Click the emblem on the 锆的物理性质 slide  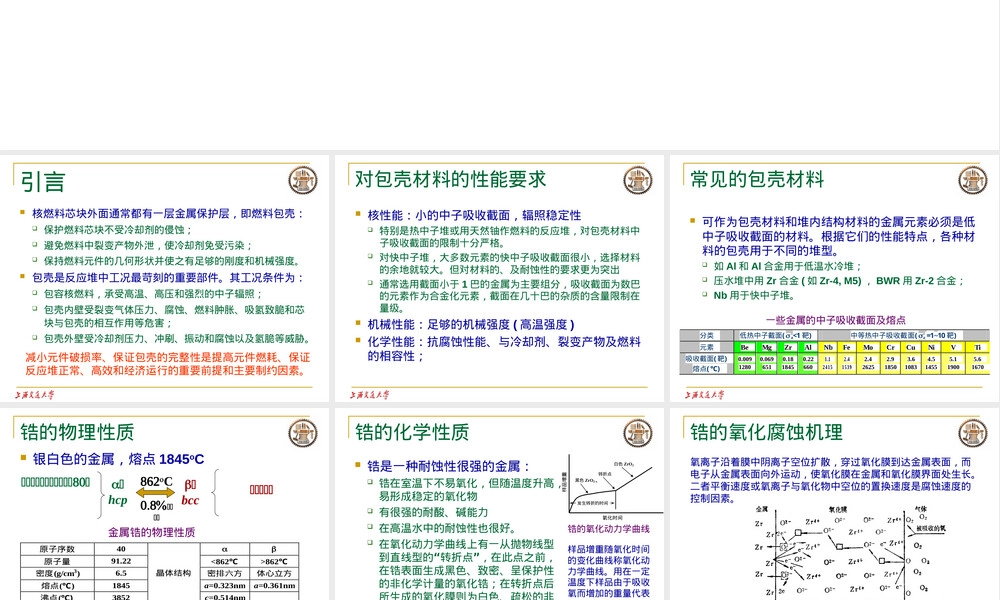(x=302, y=433)
